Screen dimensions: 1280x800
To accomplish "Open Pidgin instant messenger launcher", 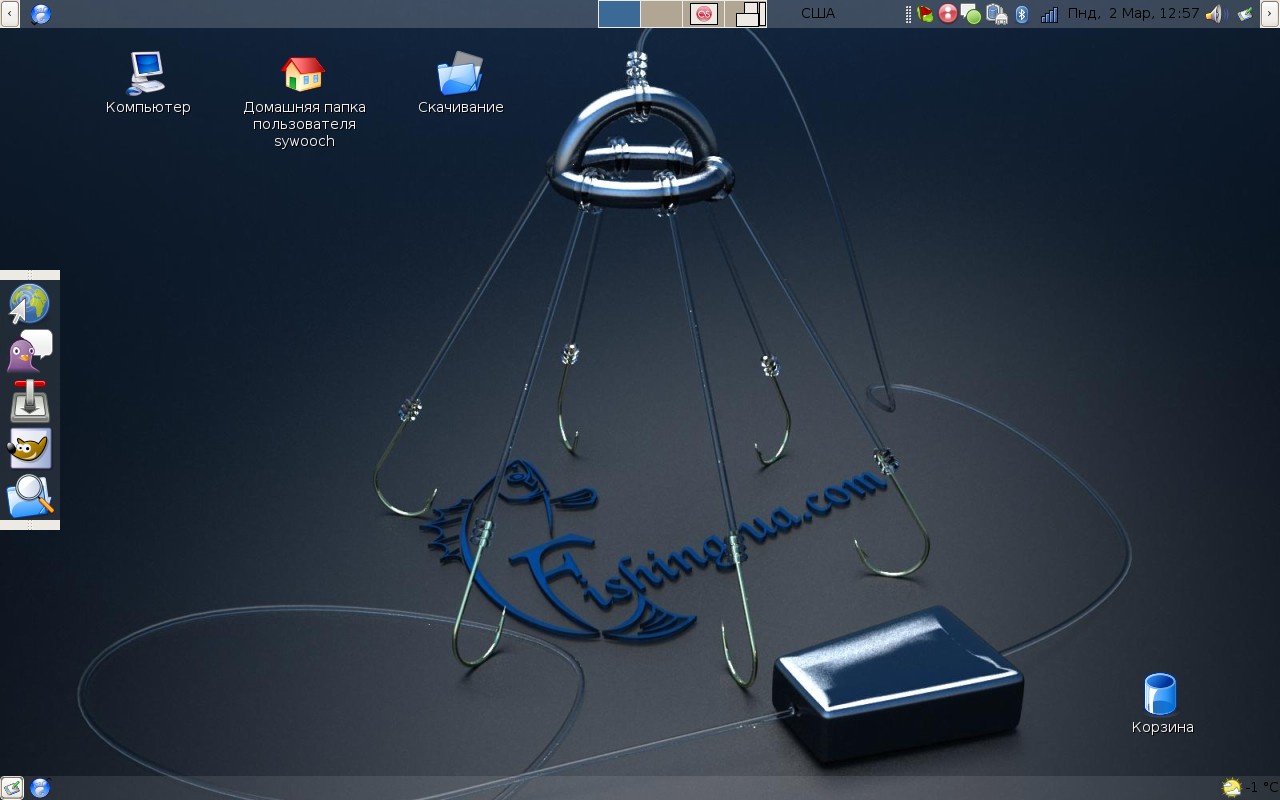I will 29,352.
